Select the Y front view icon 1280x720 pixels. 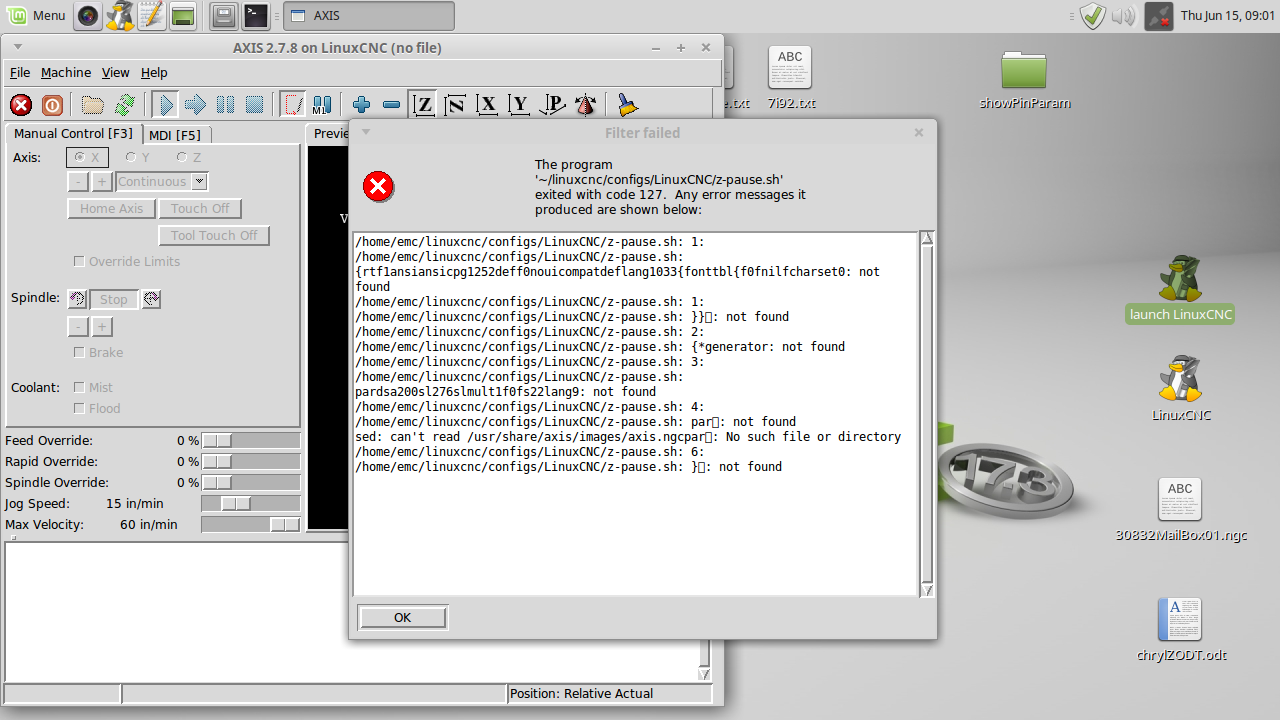tap(518, 104)
